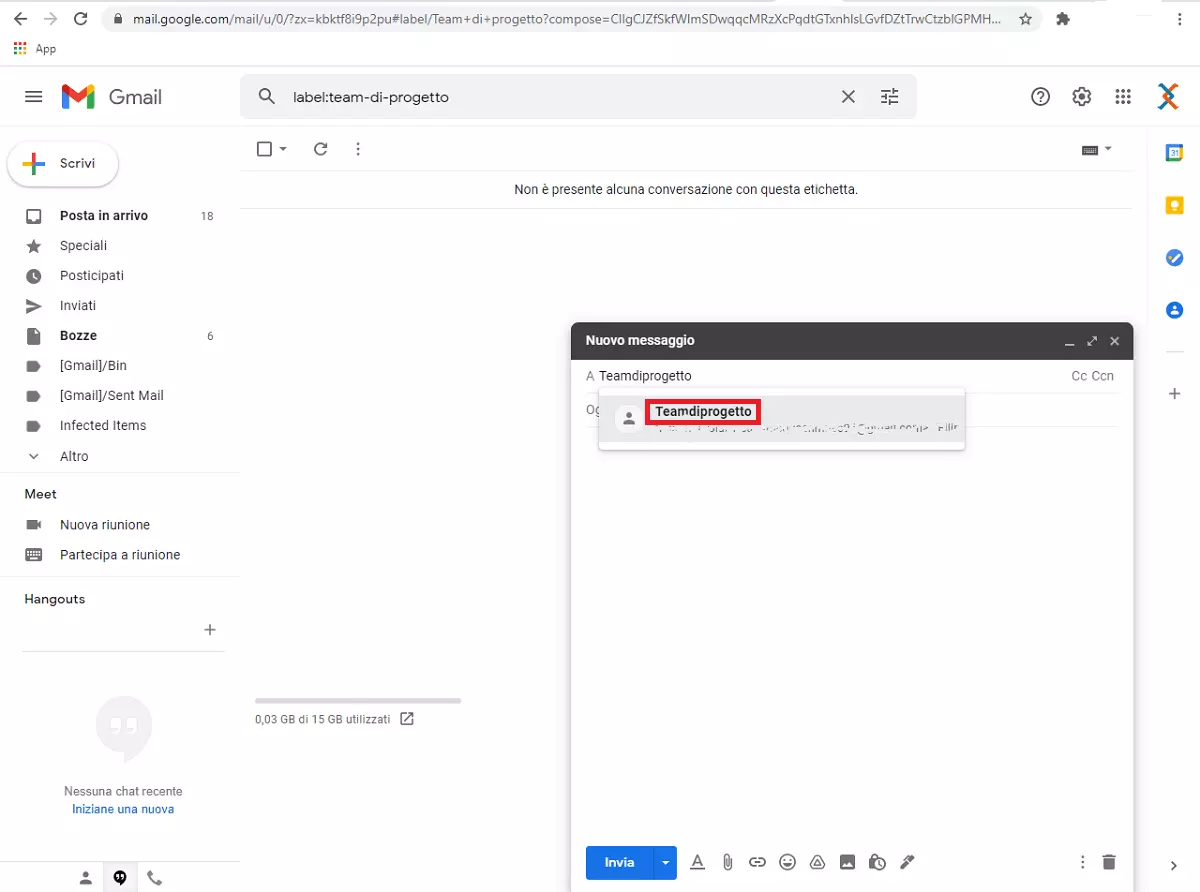The image size is (1200, 892).
Task: Open more send options arrow next to Invia
Action: (x=665, y=862)
